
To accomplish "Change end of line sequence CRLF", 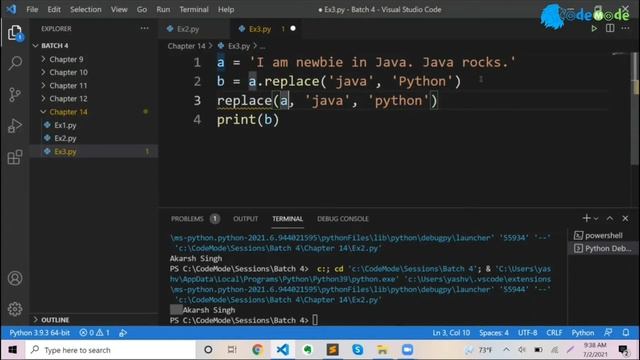I will (x=554, y=333).
